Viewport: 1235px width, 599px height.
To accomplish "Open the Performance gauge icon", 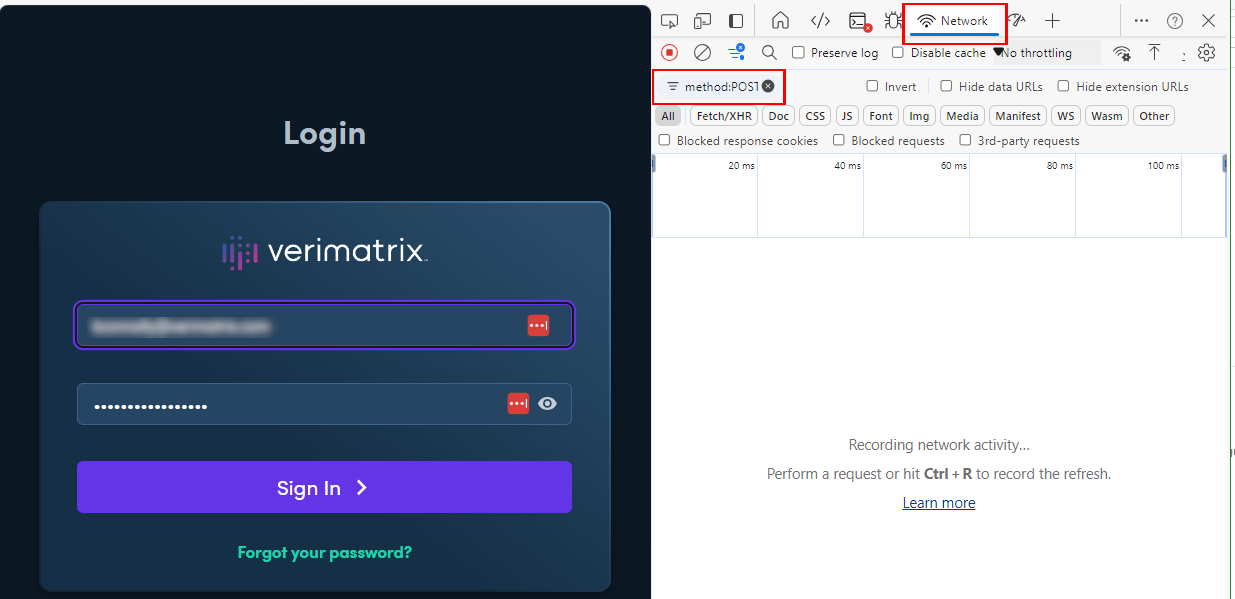I will (1017, 21).
